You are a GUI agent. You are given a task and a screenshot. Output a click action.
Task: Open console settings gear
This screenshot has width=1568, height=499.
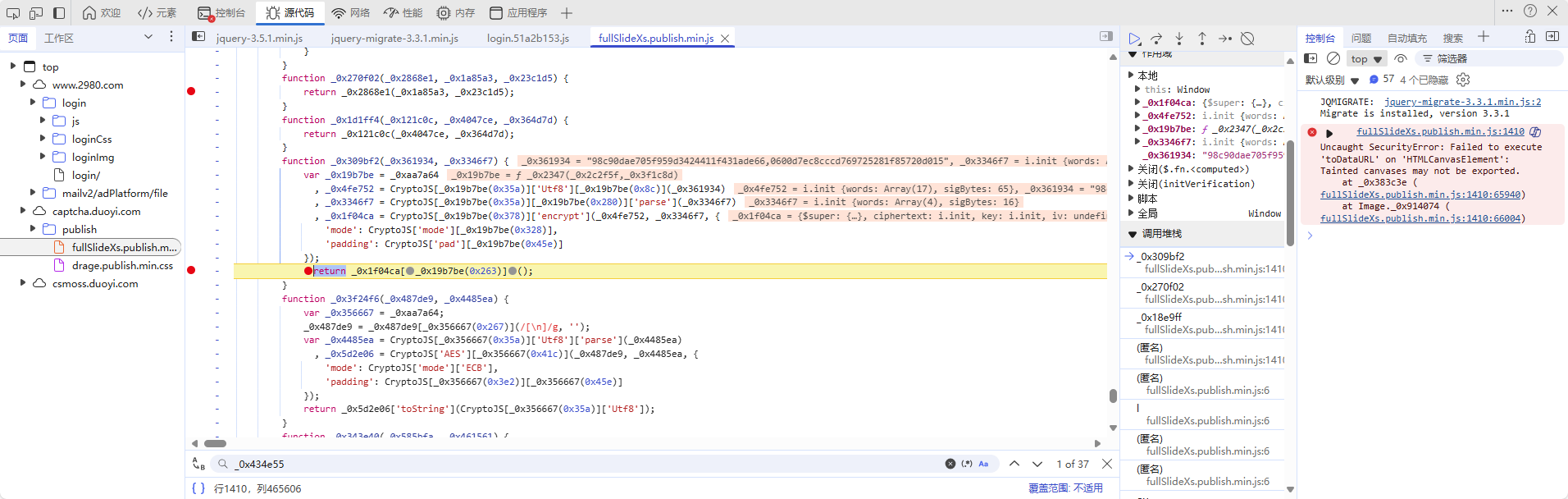click(x=1463, y=80)
